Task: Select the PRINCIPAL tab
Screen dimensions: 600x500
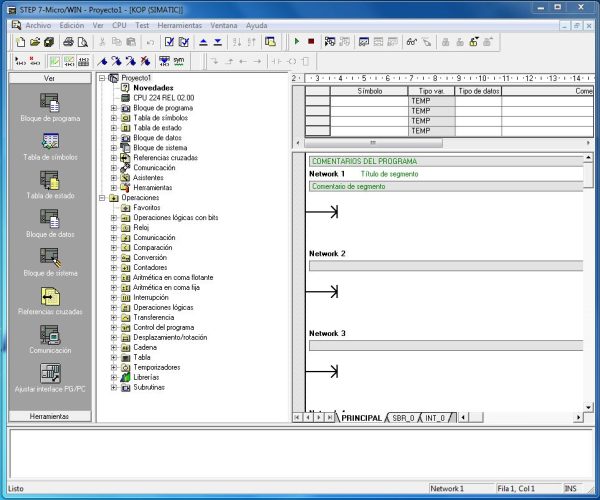Action: [361, 418]
